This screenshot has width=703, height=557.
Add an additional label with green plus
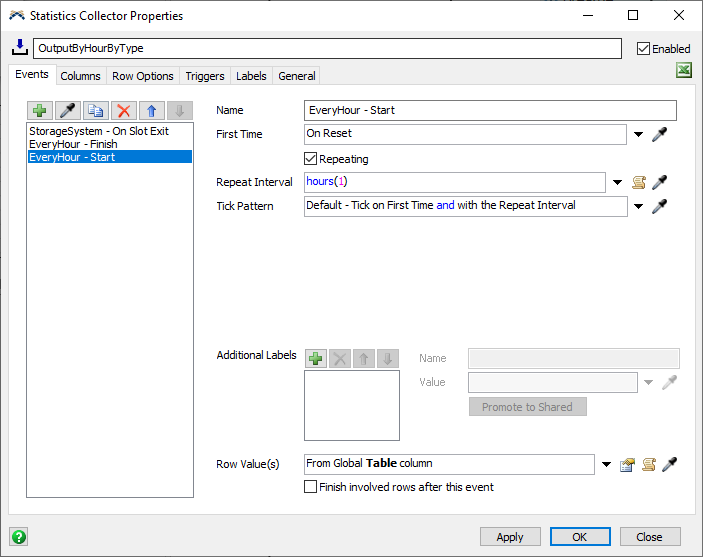coord(316,358)
